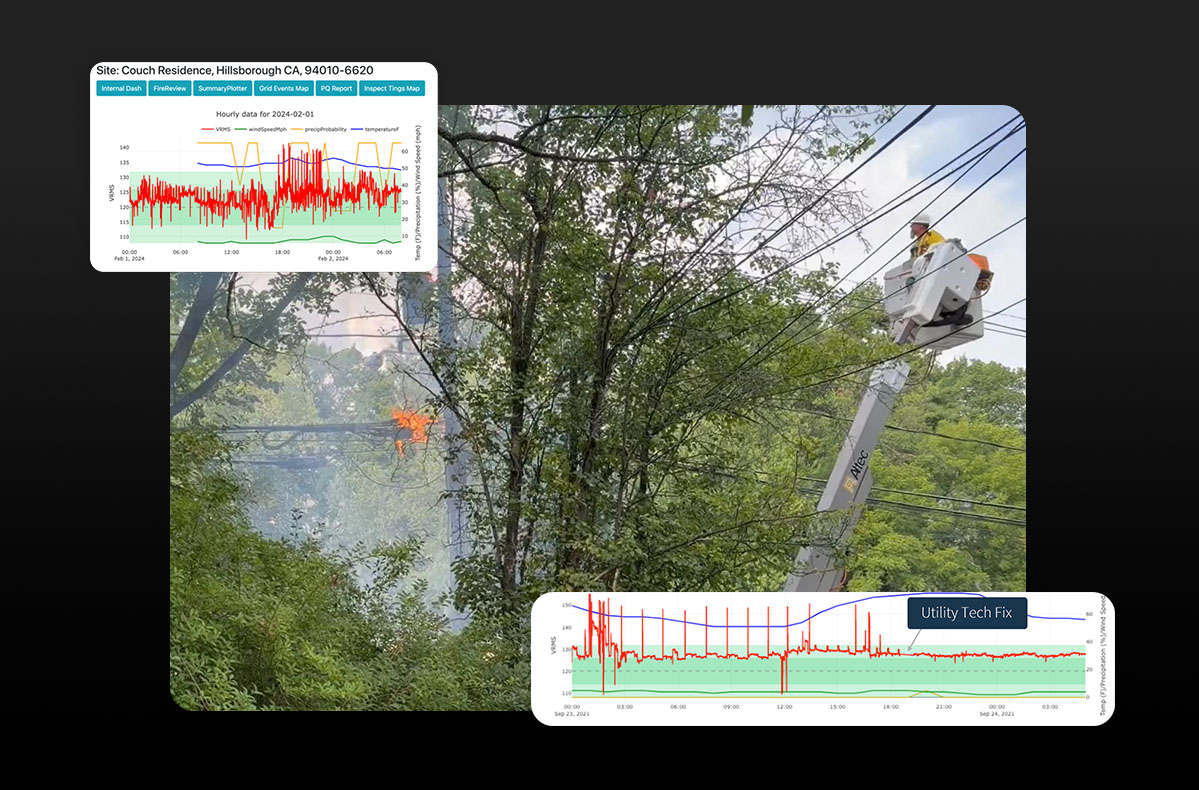The height and width of the screenshot is (790, 1199).
Task: Open the Inspect Tings Map
Action: 392,89
